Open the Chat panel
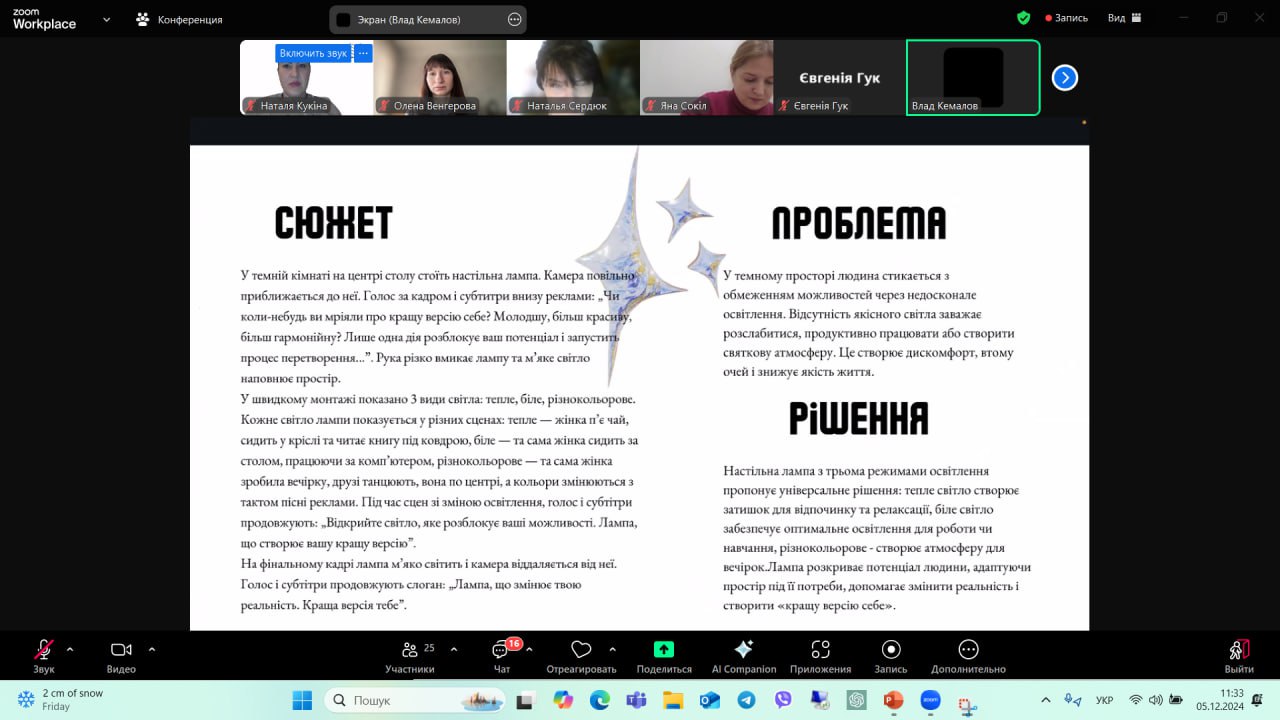This screenshot has height=720, width=1280. tap(501, 651)
